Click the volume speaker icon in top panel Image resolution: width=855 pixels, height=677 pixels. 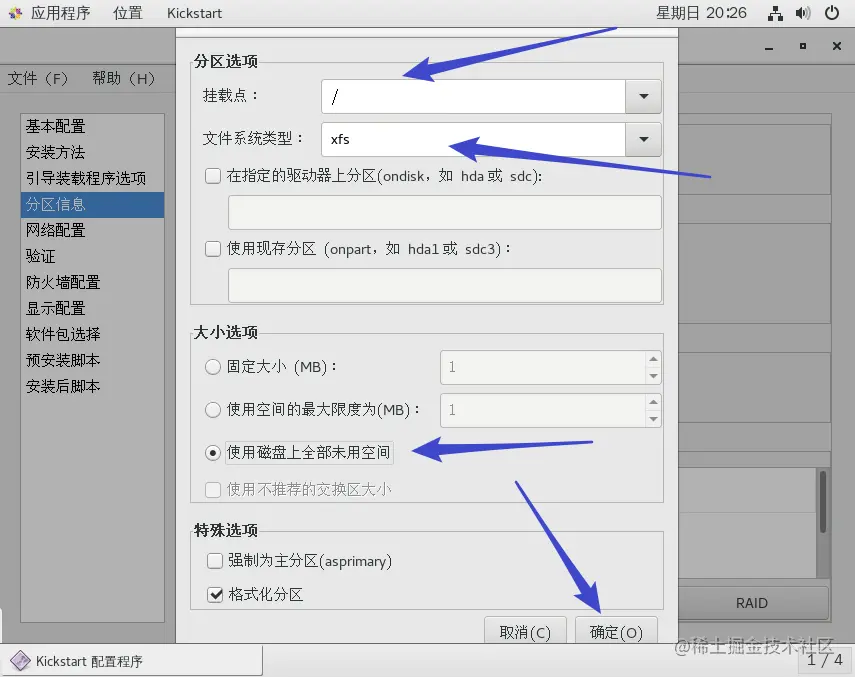(x=803, y=13)
